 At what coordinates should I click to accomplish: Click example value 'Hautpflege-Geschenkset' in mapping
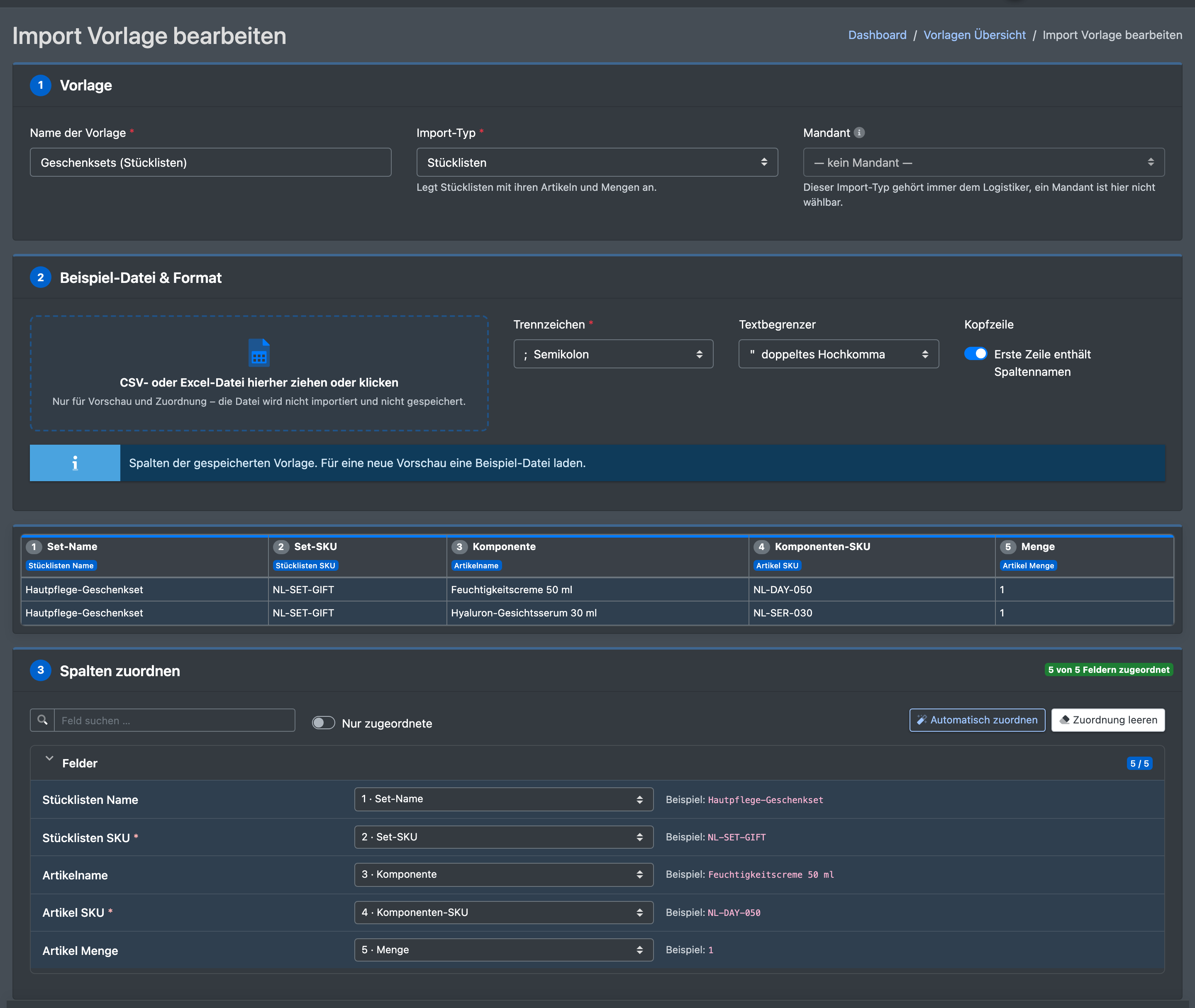tap(766, 800)
